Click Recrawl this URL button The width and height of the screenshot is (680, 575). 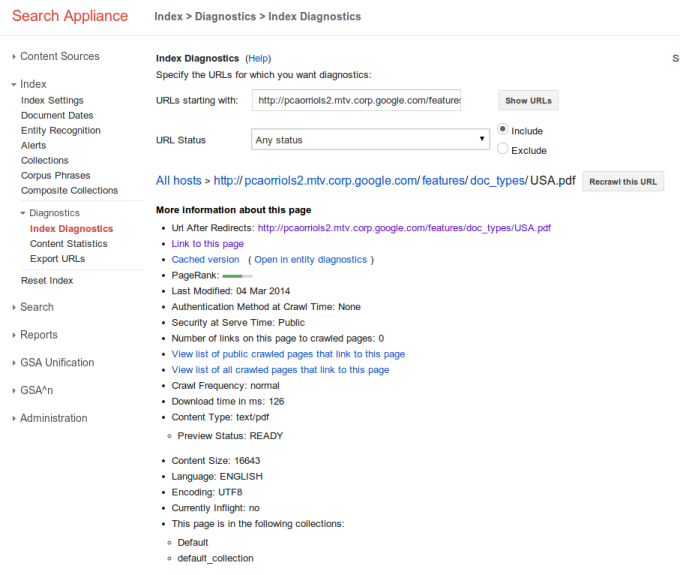[x=623, y=181]
